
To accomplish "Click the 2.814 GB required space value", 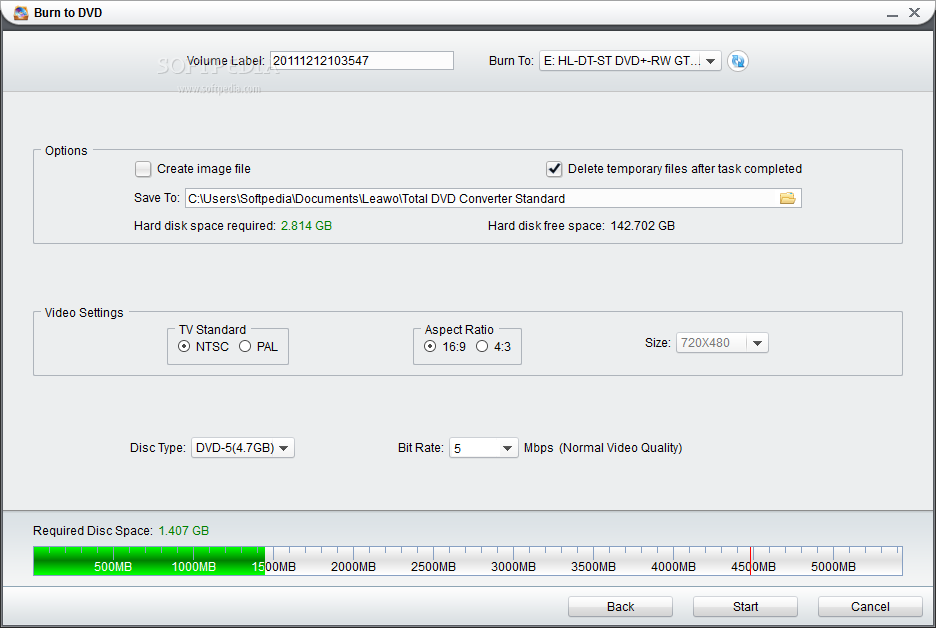I will tap(306, 226).
